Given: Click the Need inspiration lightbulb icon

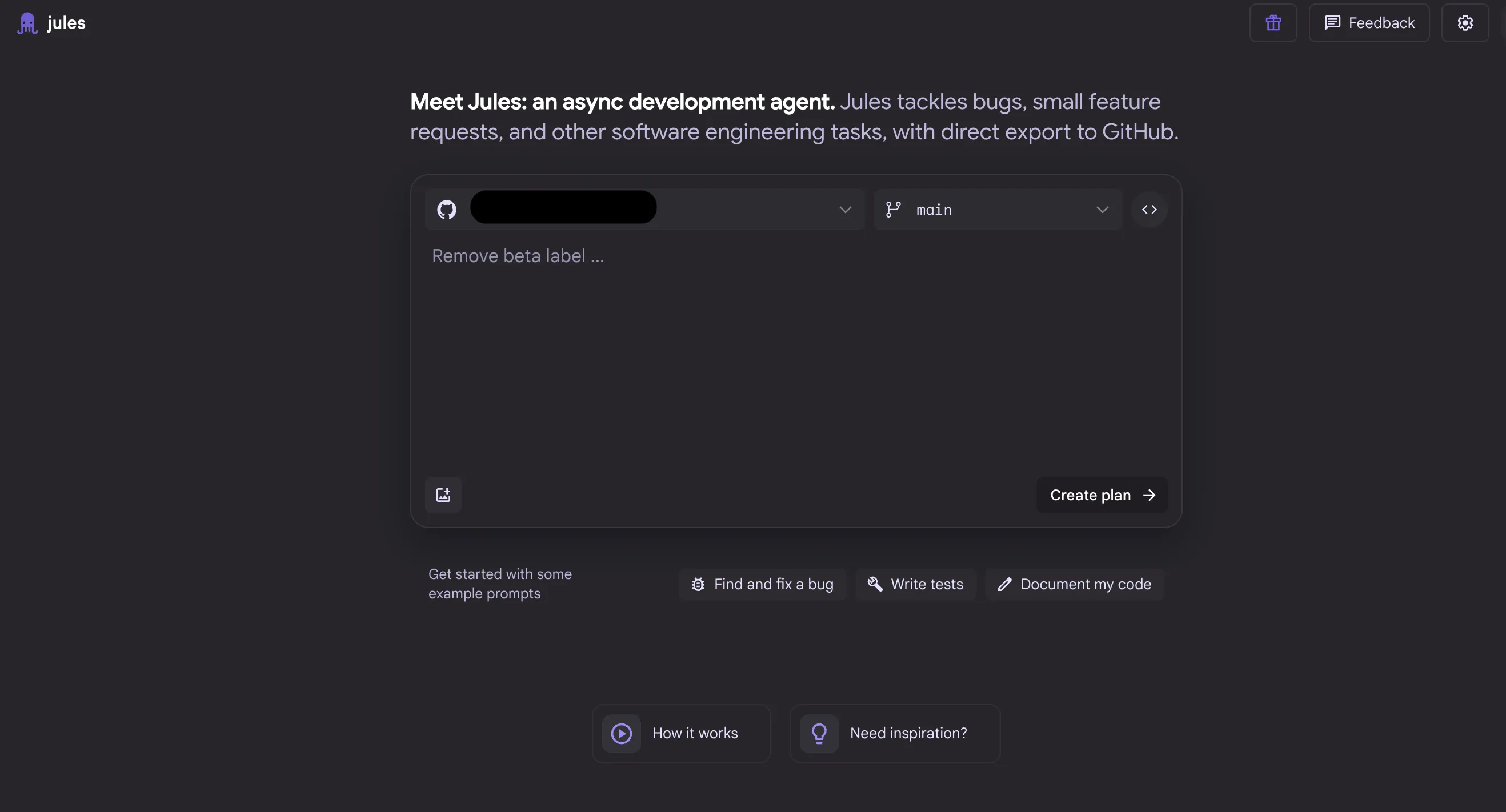Looking at the screenshot, I should 819,733.
